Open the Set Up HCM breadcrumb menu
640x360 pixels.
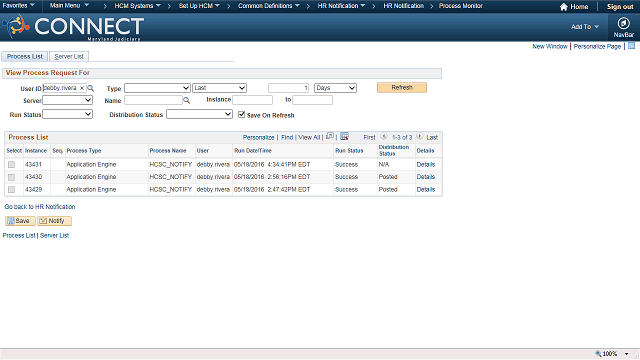click(199, 6)
